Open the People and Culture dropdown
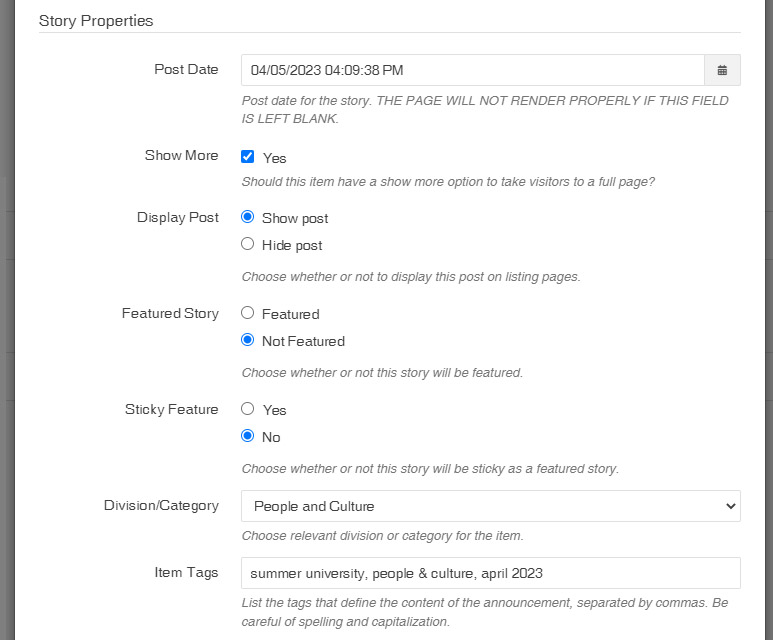Image resolution: width=773 pixels, height=640 pixels. 491,506
